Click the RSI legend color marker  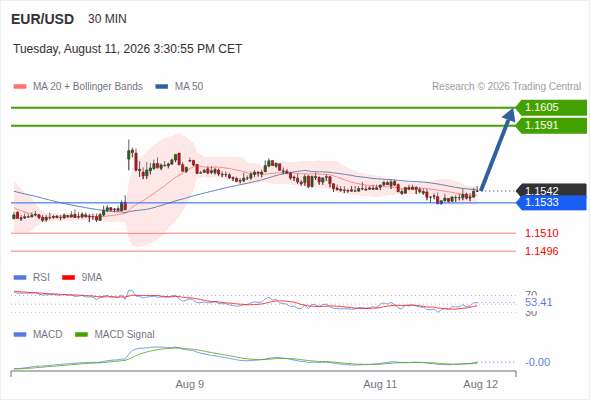[20, 278]
